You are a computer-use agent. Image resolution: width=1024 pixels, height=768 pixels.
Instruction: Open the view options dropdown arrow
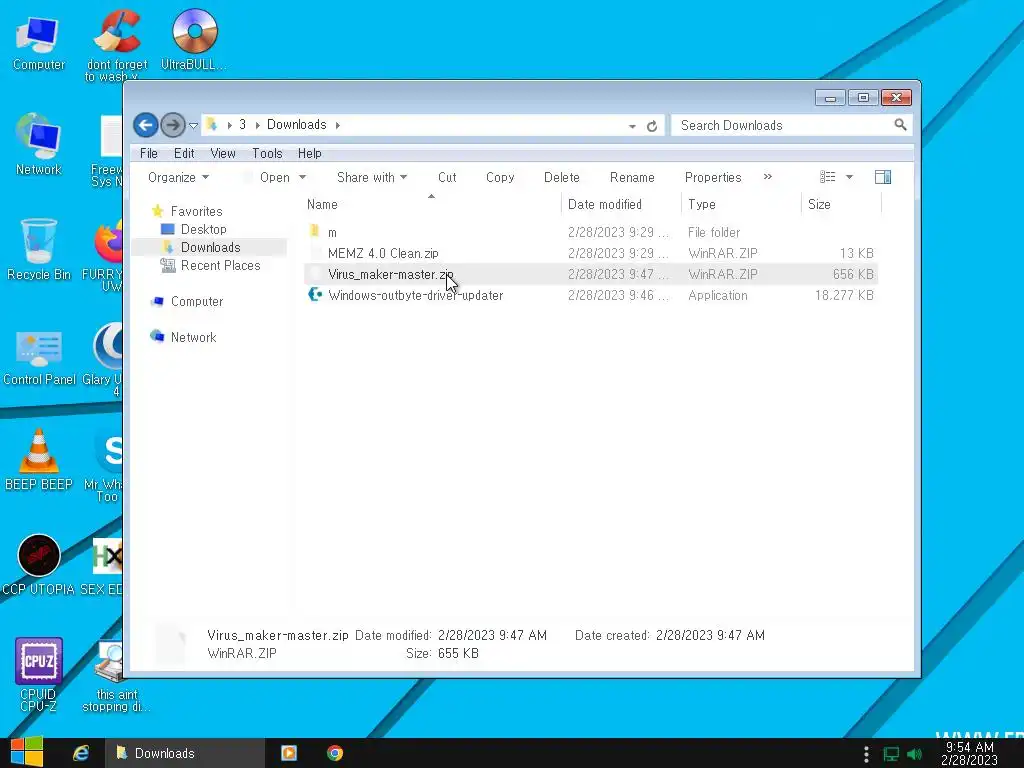[849, 177]
